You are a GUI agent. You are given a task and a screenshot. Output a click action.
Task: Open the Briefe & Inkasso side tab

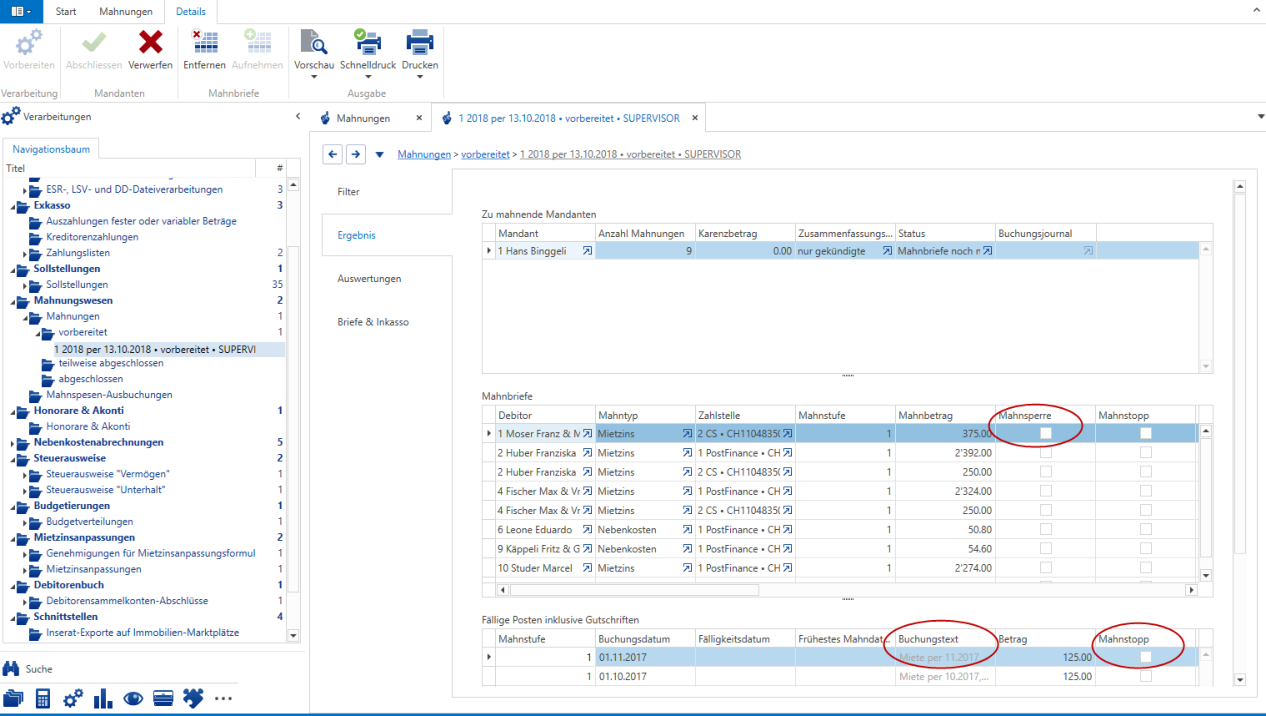(387, 322)
